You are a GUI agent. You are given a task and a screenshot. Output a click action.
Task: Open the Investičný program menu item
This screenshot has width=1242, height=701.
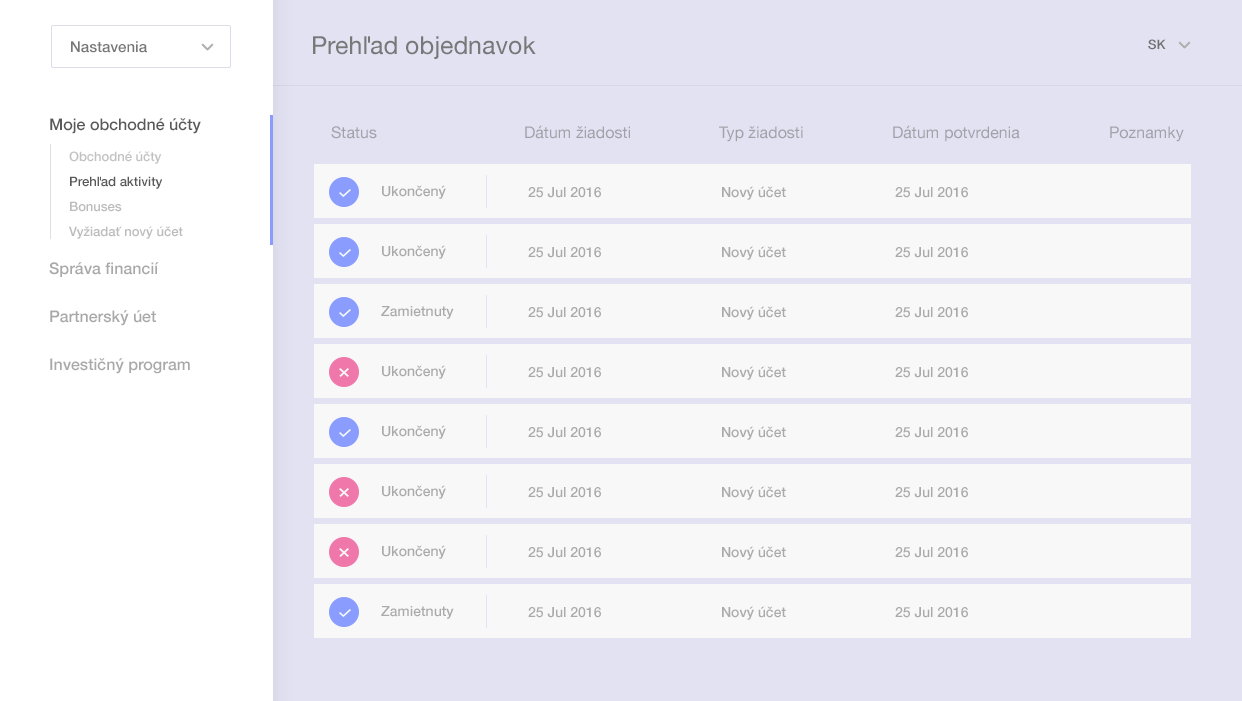pos(120,365)
